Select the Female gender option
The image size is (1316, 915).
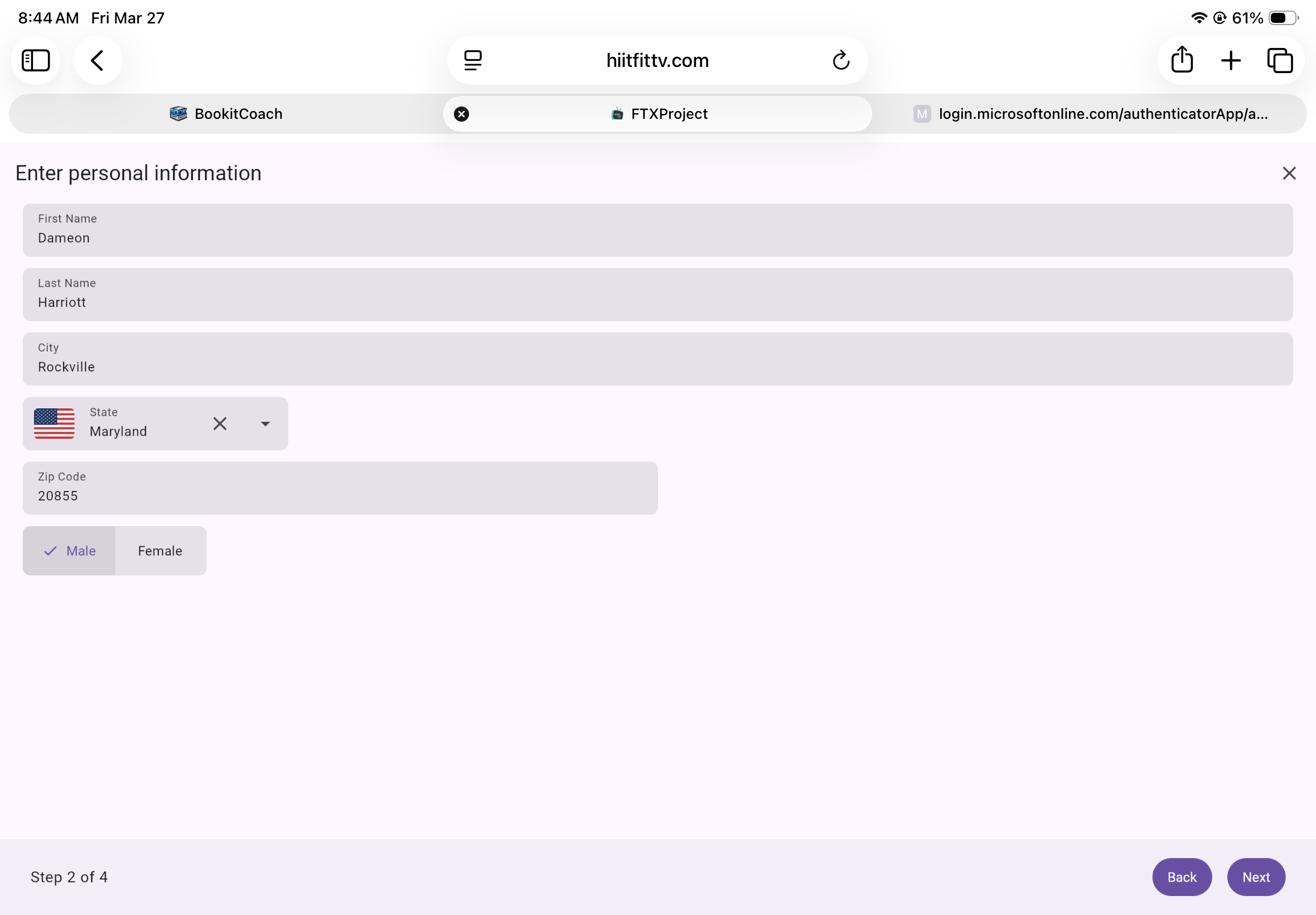tap(161, 551)
